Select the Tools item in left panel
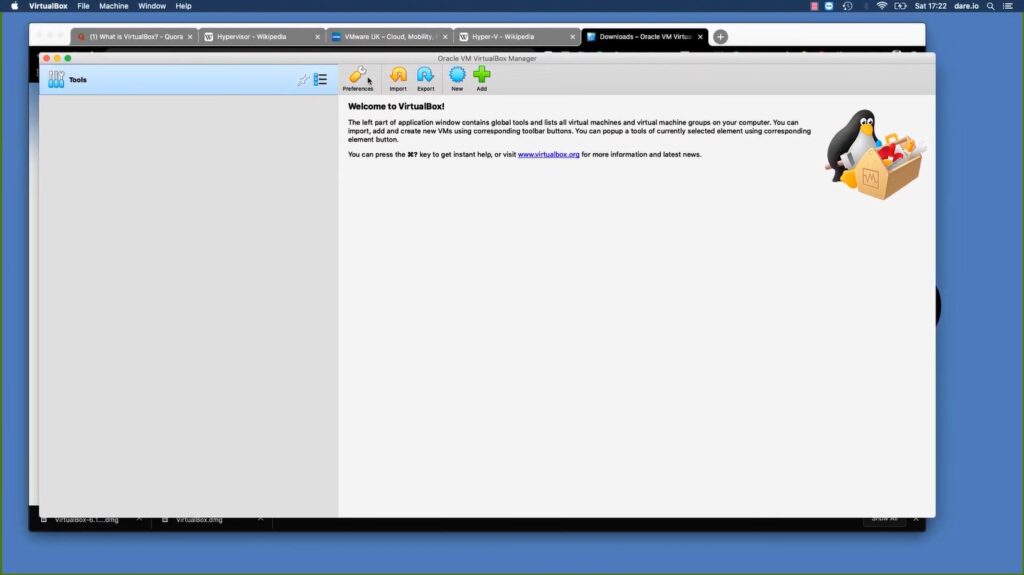 (188, 80)
